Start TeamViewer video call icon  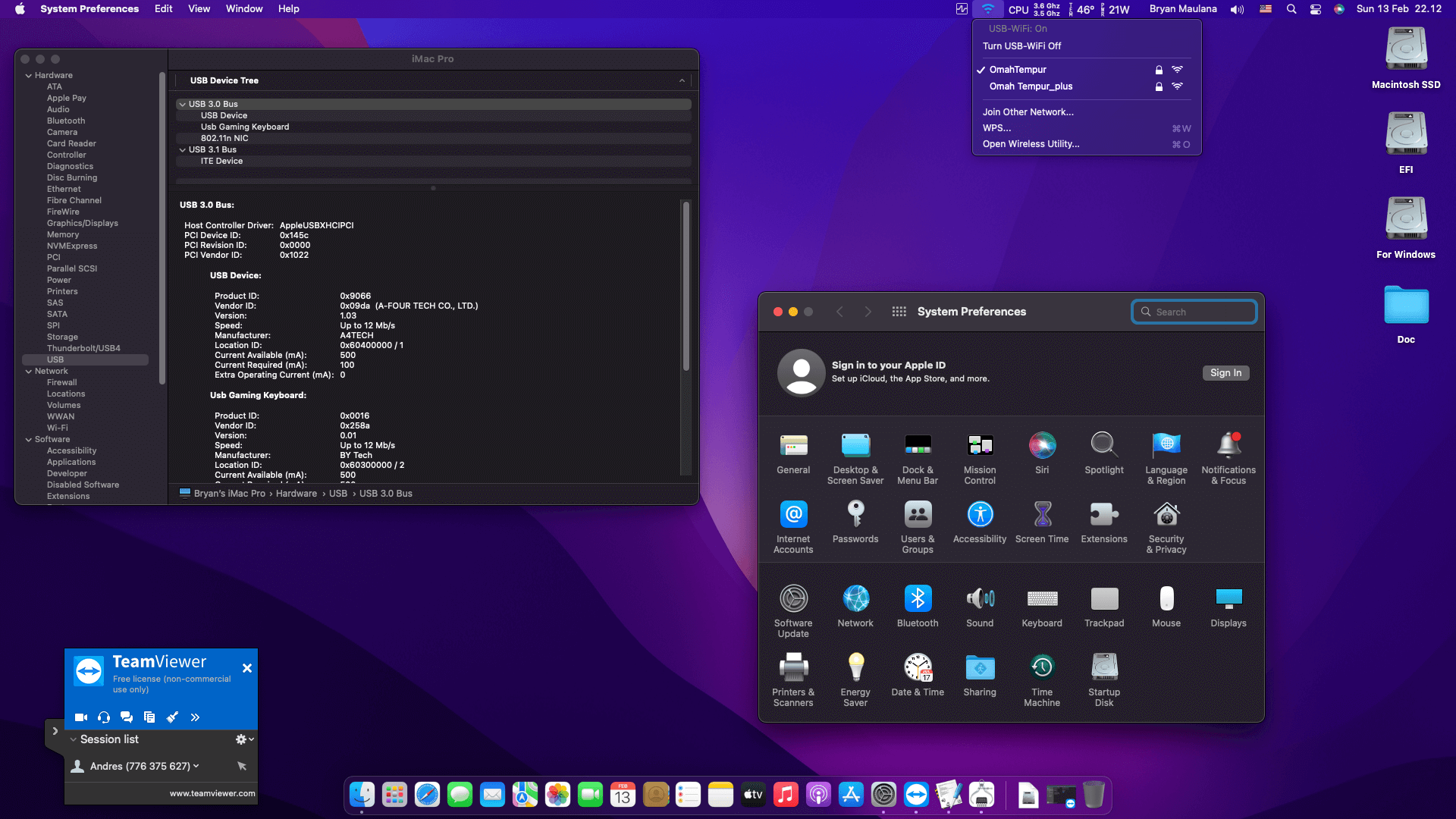tap(81, 717)
